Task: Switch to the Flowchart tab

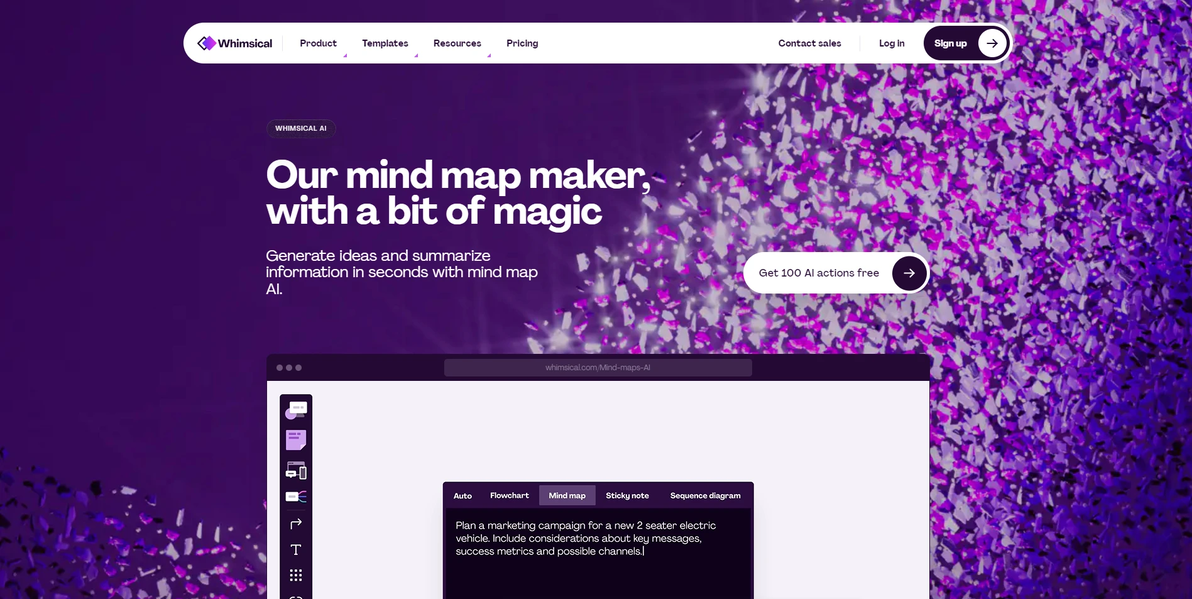Action: tap(509, 496)
